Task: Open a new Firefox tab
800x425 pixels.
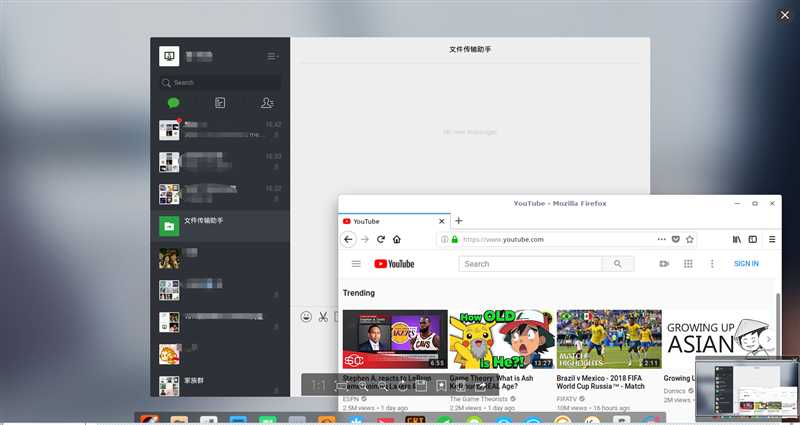Action: point(459,221)
